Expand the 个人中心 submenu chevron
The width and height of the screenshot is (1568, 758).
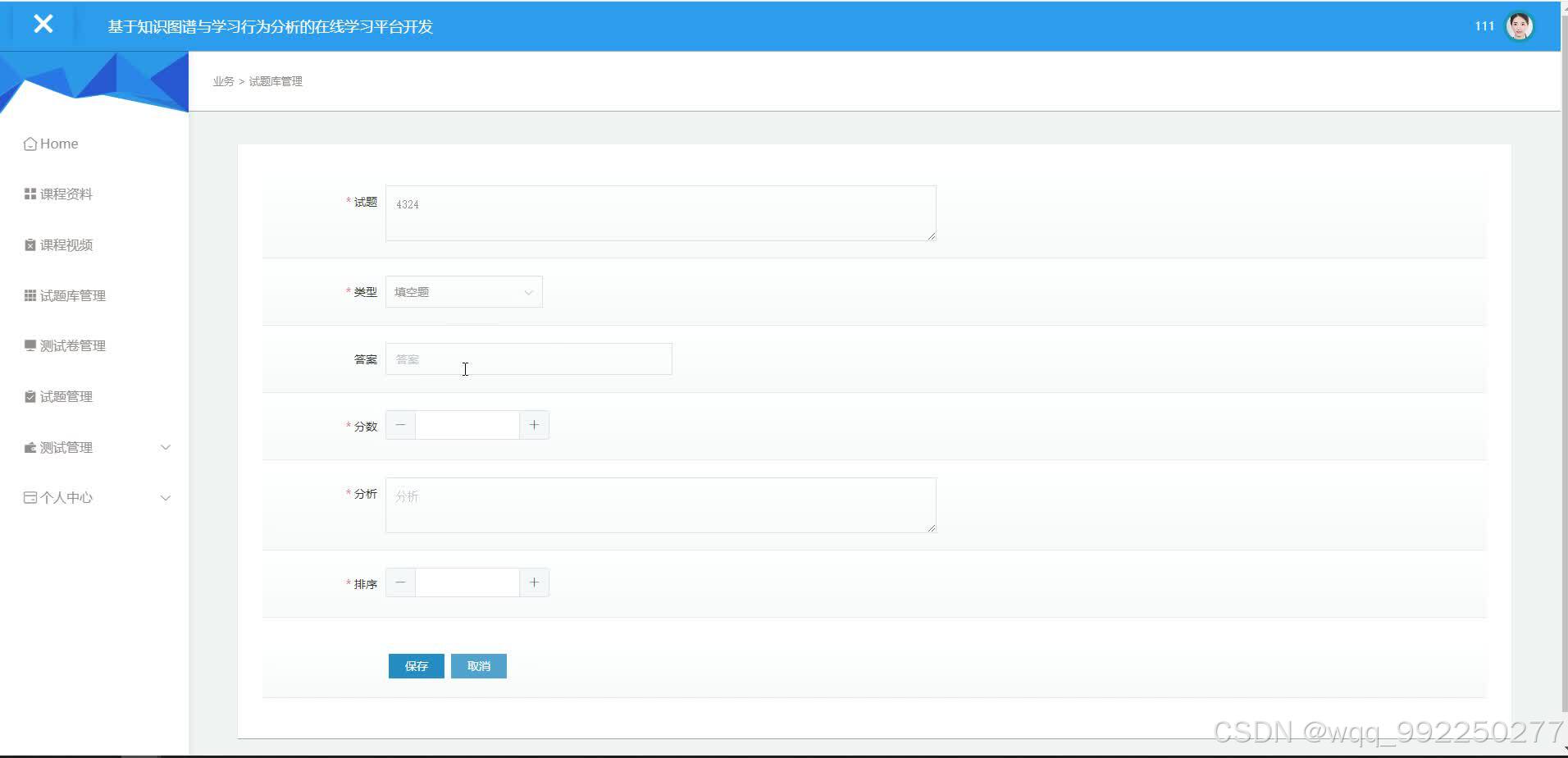click(166, 498)
